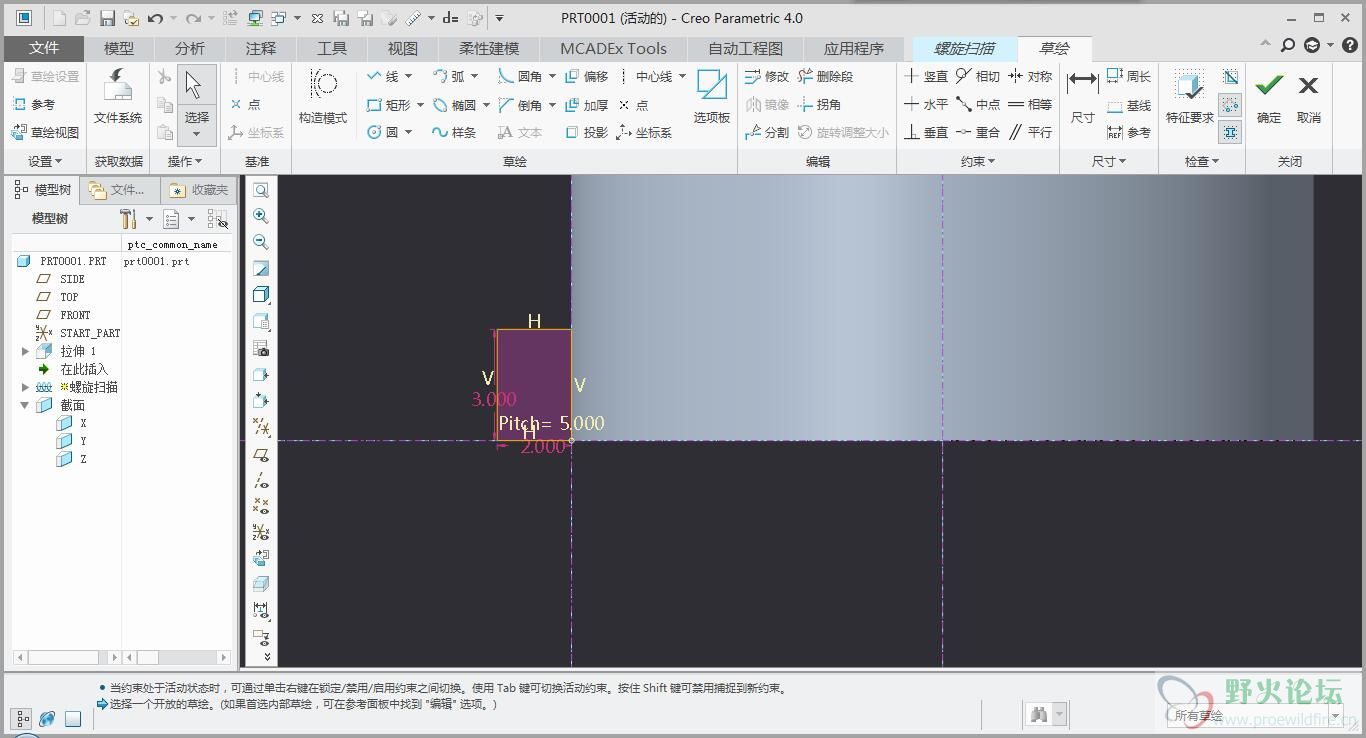The height and width of the screenshot is (738, 1366).
Task: Open the 文件 menu
Action: coord(44,48)
